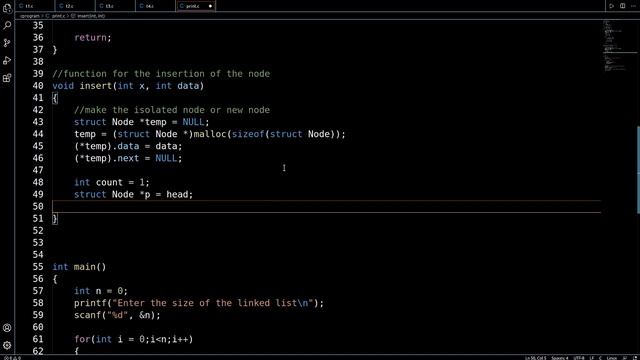Click the for loop on line 61
640x360 pixels.
[x=133, y=339]
